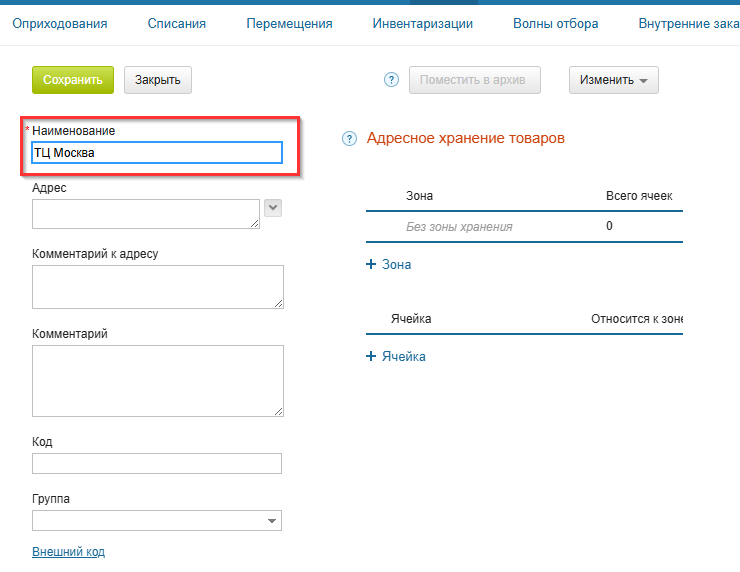Go to the Перемещения tab
The width and height of the screenshot is (740, 572).
point(289,23)
